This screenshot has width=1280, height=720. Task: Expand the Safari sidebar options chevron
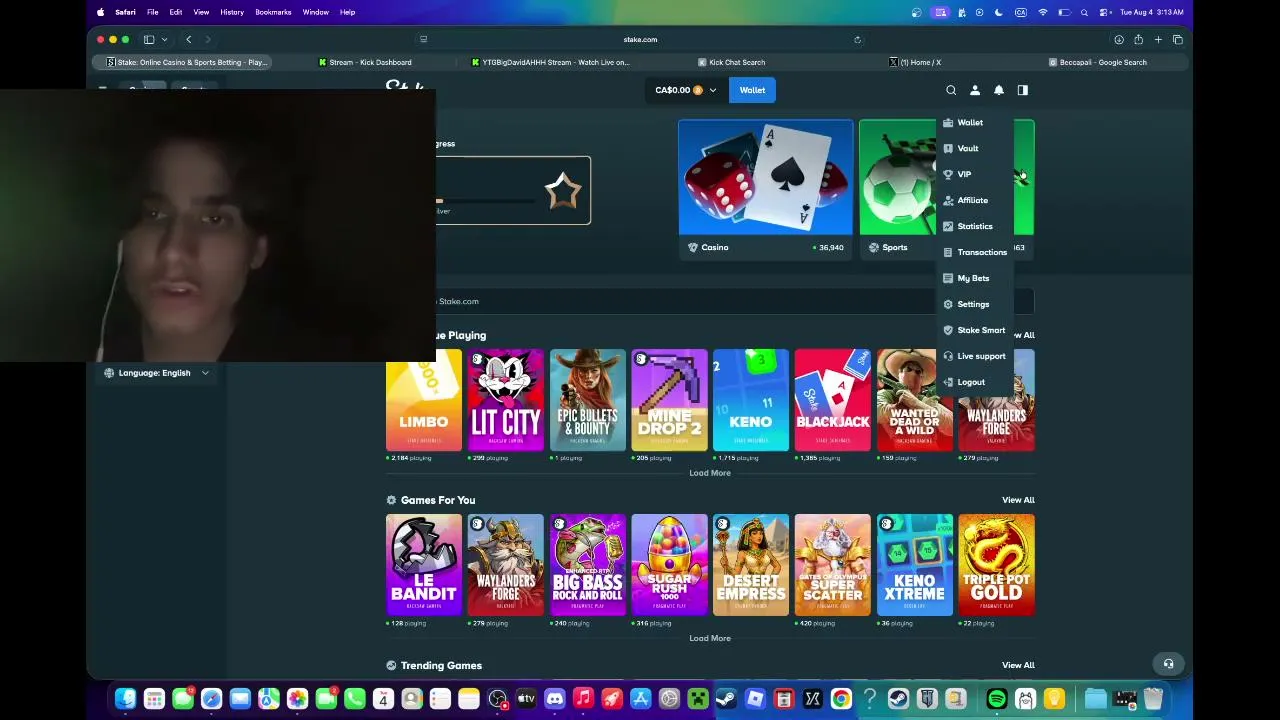pyautogui.click(x=166, y=40)
